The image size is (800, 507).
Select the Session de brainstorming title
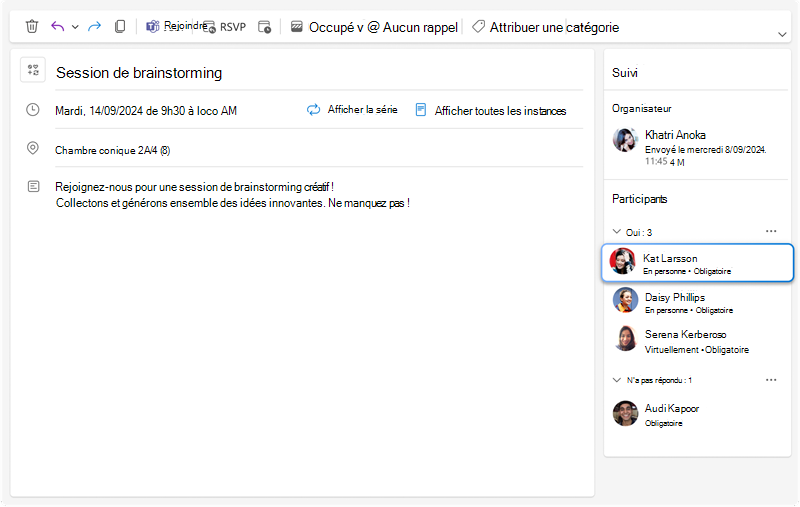pos(139,73)
